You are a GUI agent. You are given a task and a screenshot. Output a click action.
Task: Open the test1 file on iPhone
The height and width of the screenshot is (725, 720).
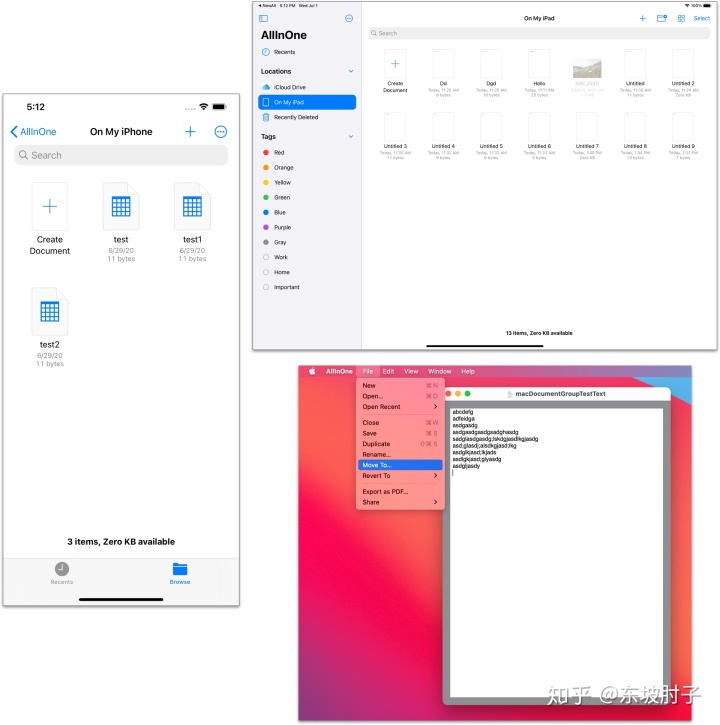(192, 222)
